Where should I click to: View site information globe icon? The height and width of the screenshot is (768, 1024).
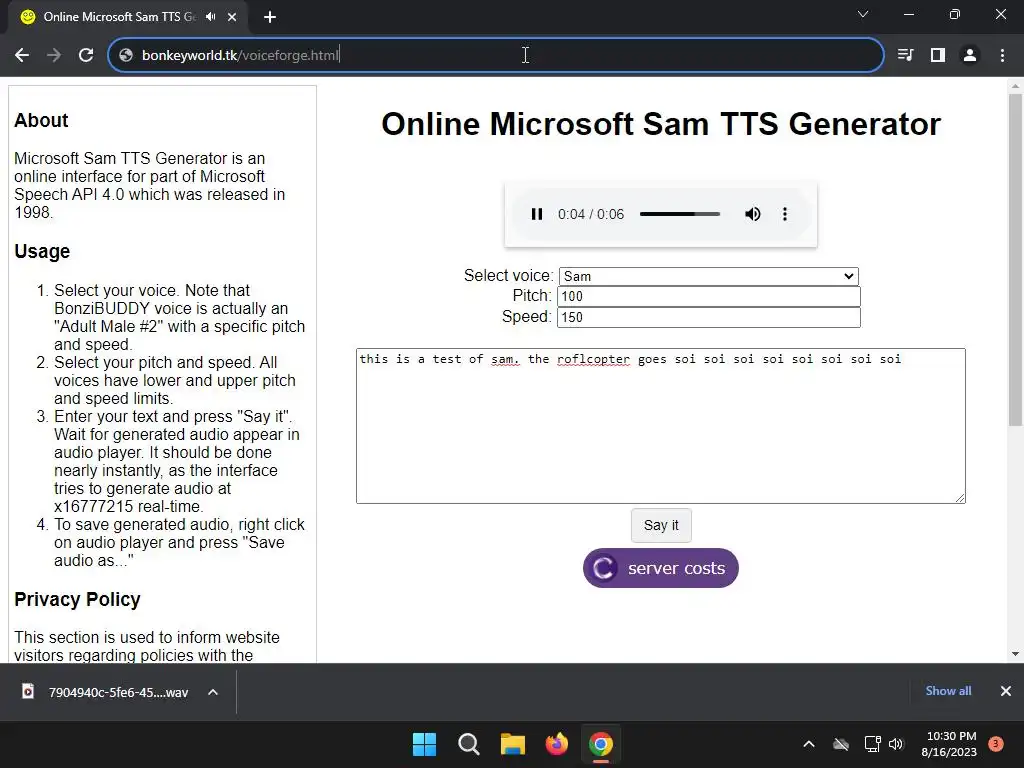(126, 56)
